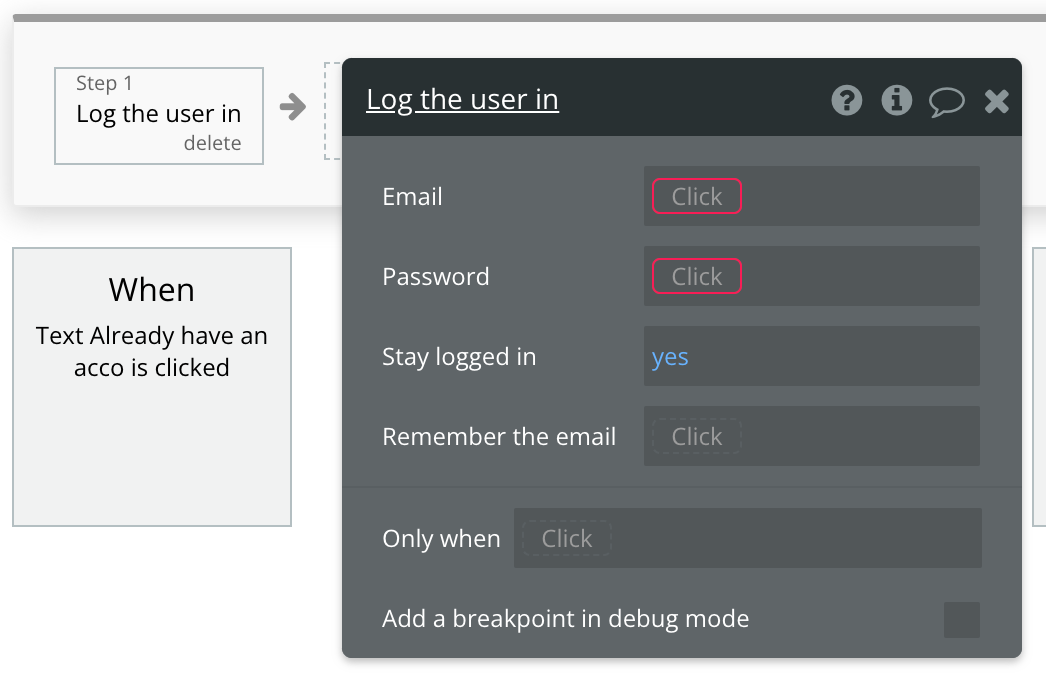Click the dashed next-step placeholder box

[333, 111]
